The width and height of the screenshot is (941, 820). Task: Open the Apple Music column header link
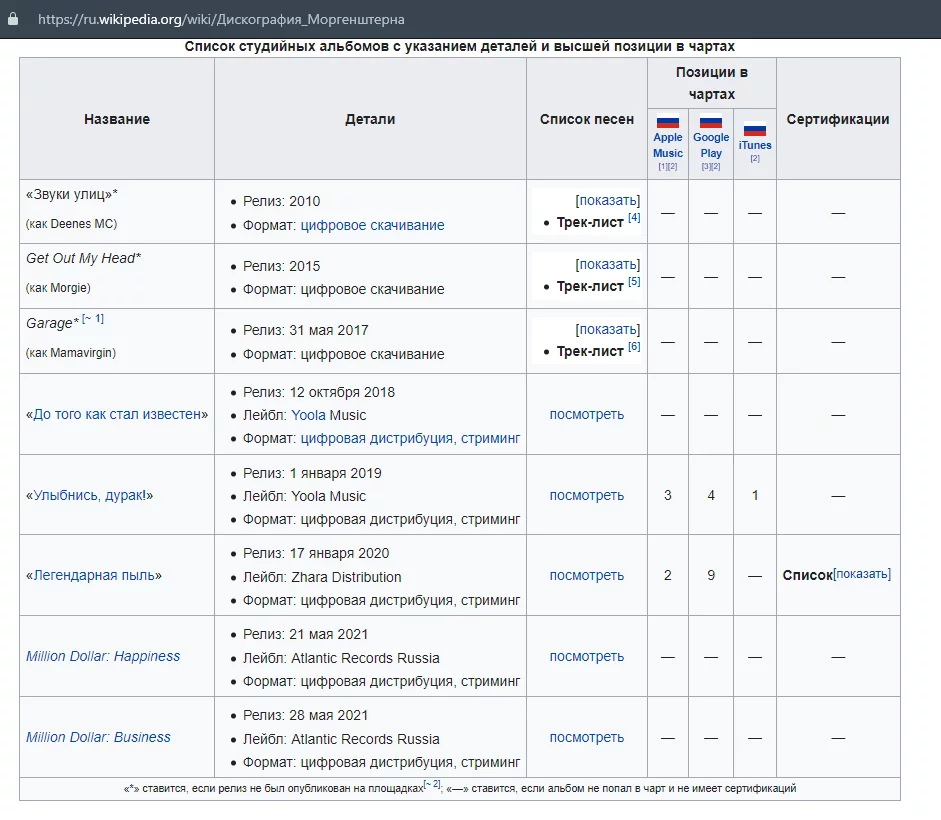coord(667,145)
